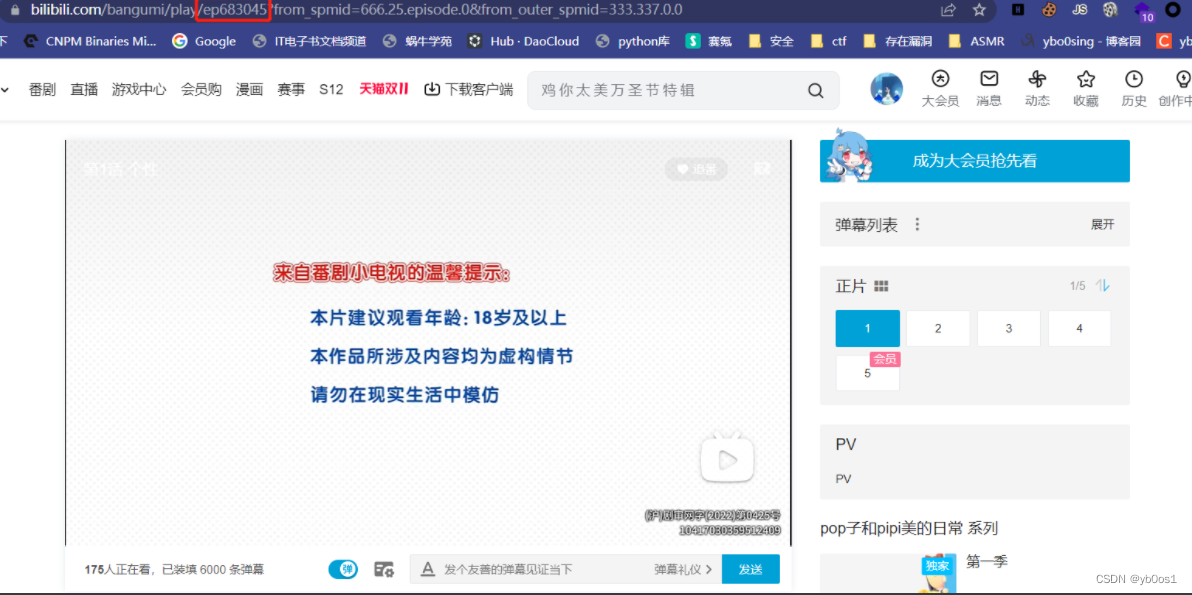Open 消息 messages icon
This screenshot has height=595, width=1192.
tap(989, 89)
